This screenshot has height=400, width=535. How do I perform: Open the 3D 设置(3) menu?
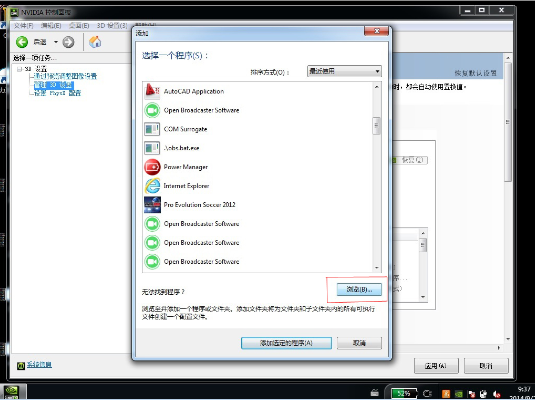pos(112,26)
